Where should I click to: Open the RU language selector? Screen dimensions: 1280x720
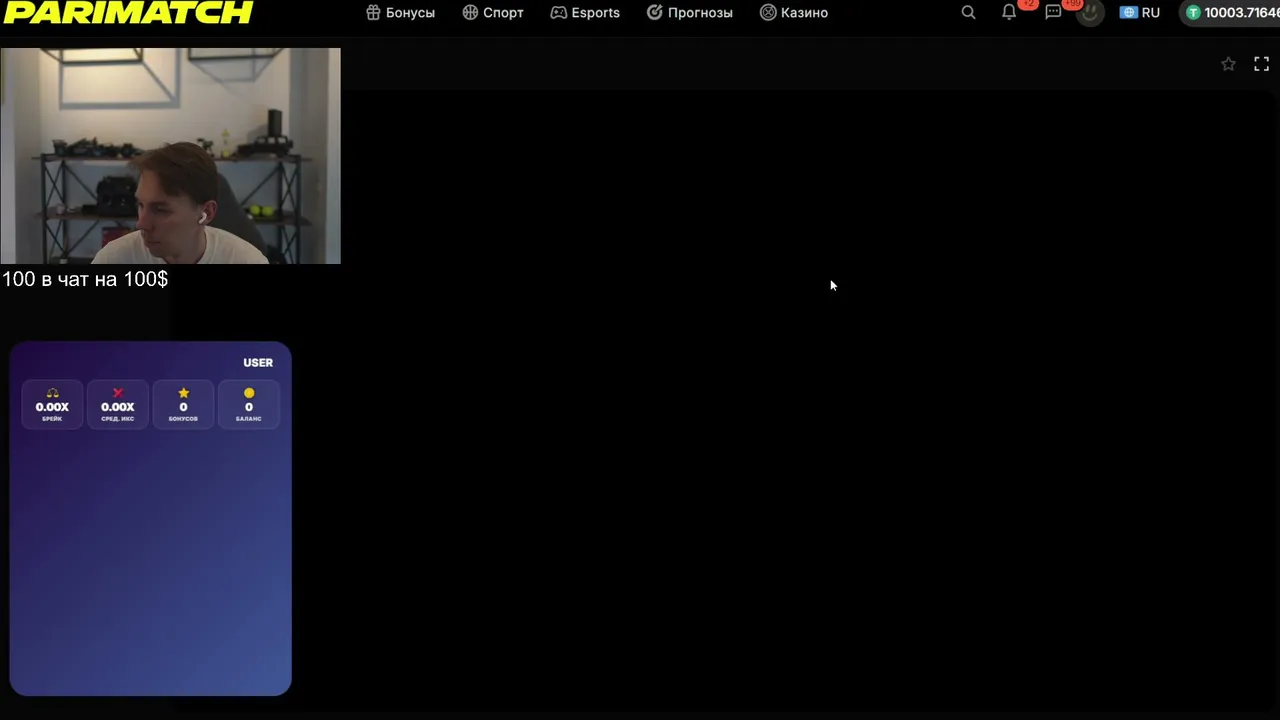click(1140, 13)
